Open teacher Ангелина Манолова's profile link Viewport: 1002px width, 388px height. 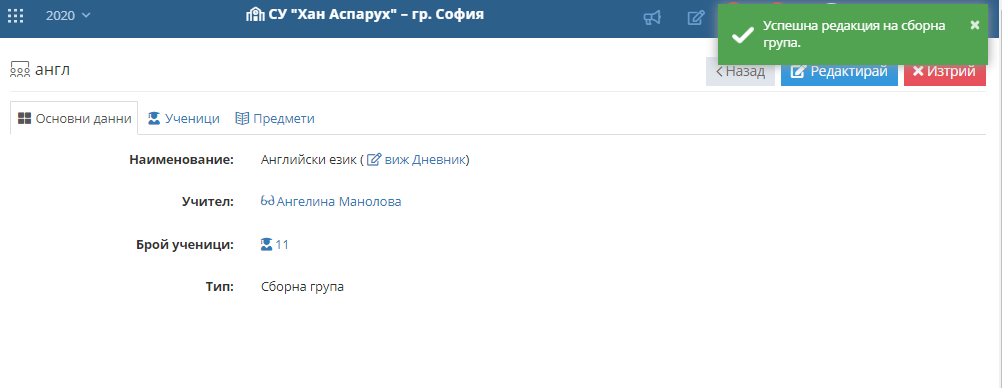coord(339,202)
